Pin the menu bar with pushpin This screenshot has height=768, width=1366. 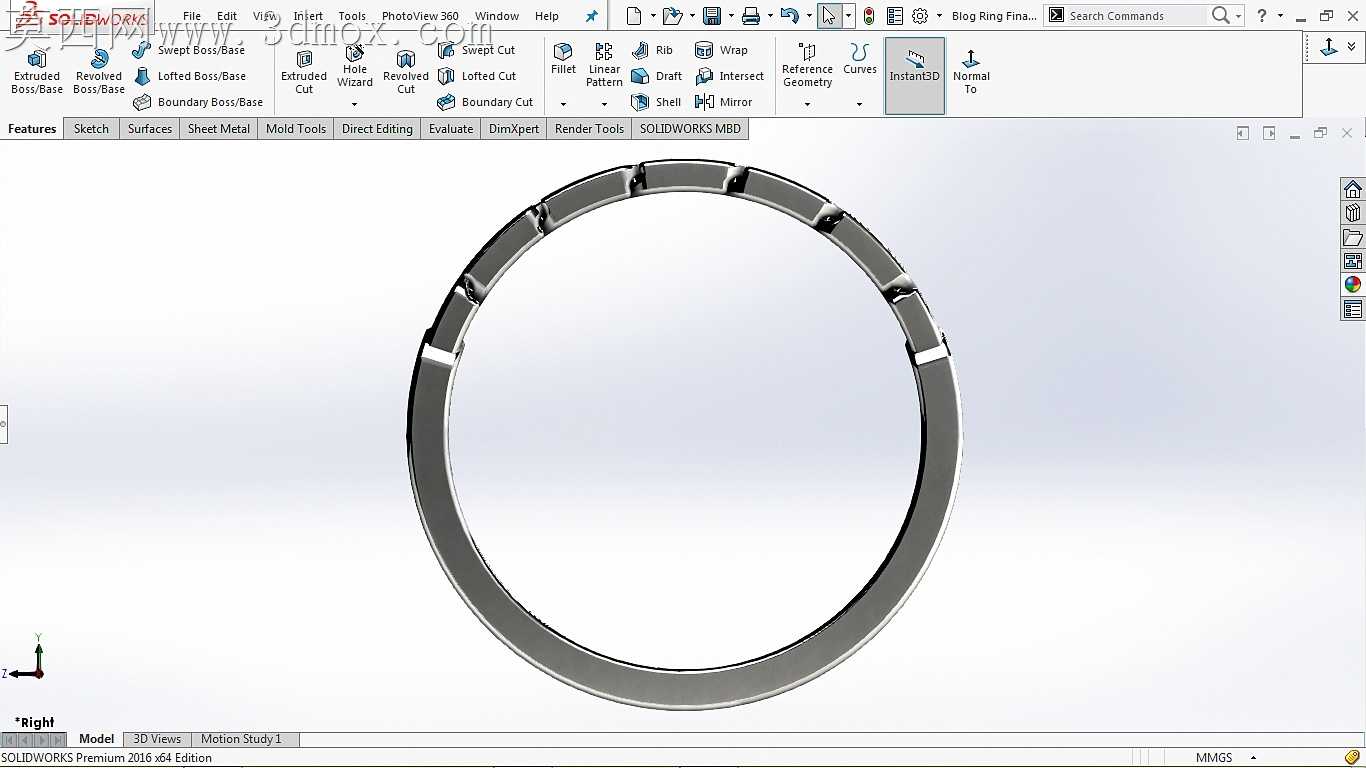click(591, 16)
